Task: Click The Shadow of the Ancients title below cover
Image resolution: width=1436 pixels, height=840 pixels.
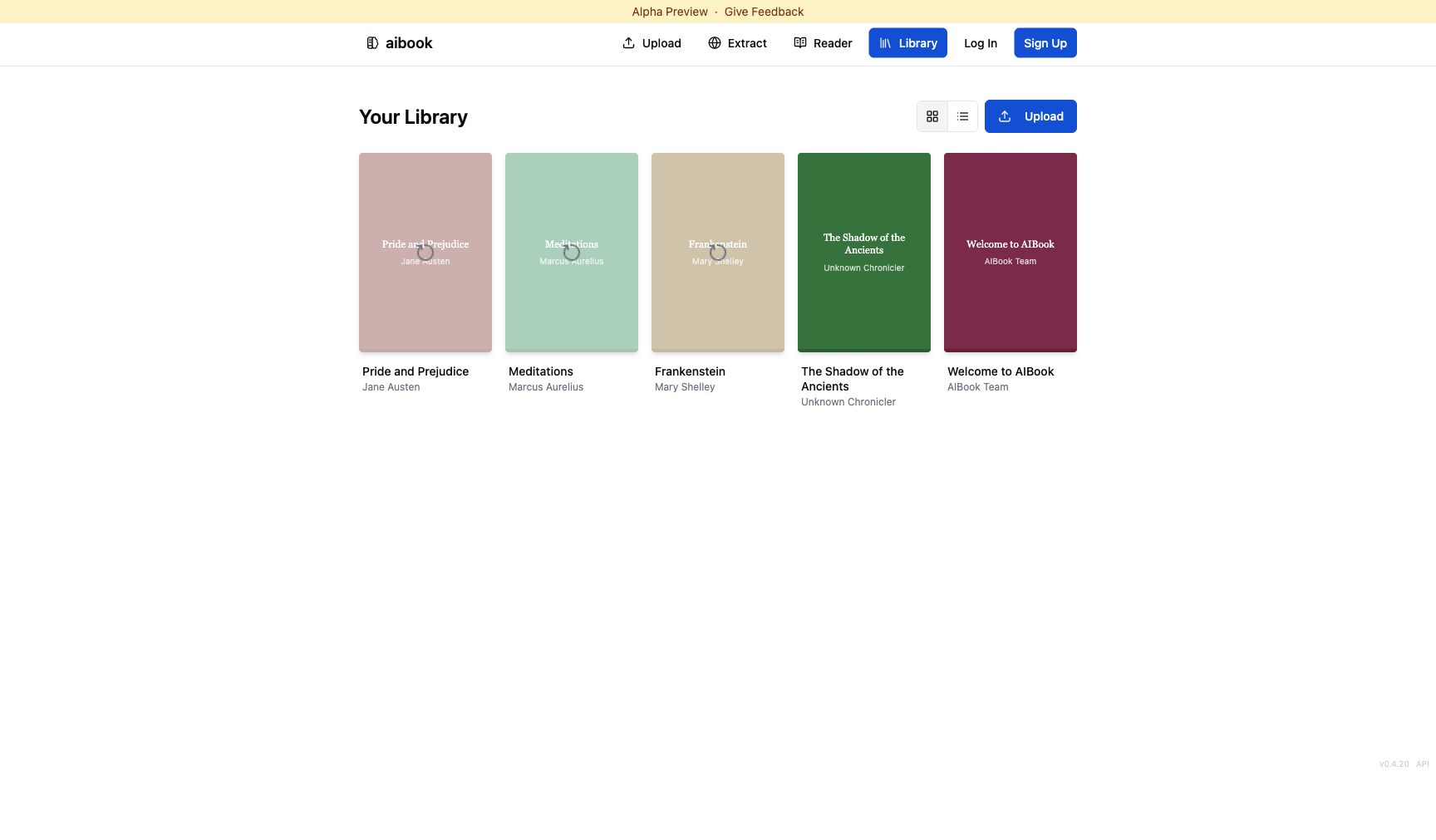Action: pos(853,379)
